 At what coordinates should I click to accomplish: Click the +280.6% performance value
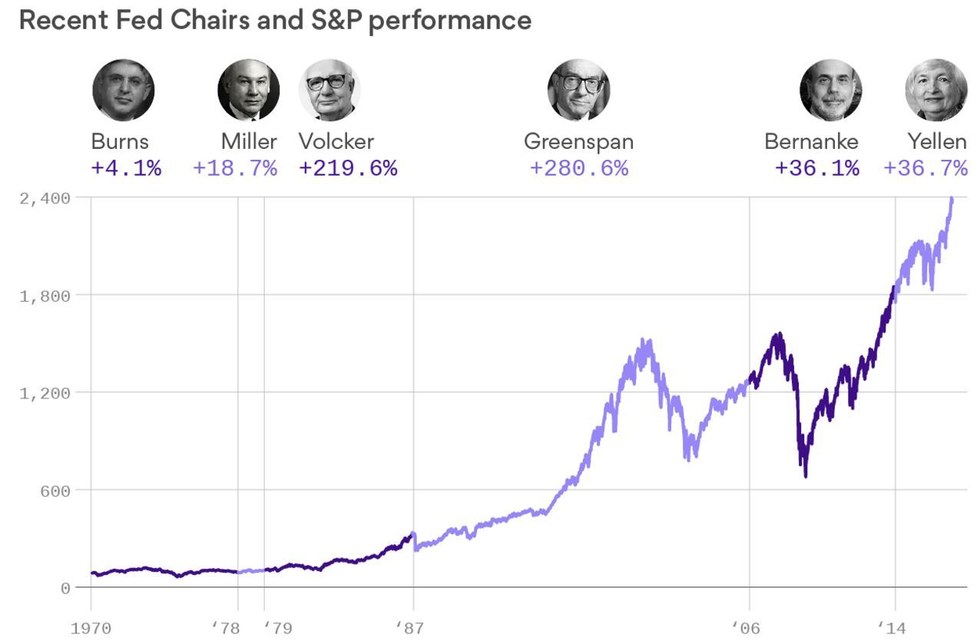tap(578, 168)
